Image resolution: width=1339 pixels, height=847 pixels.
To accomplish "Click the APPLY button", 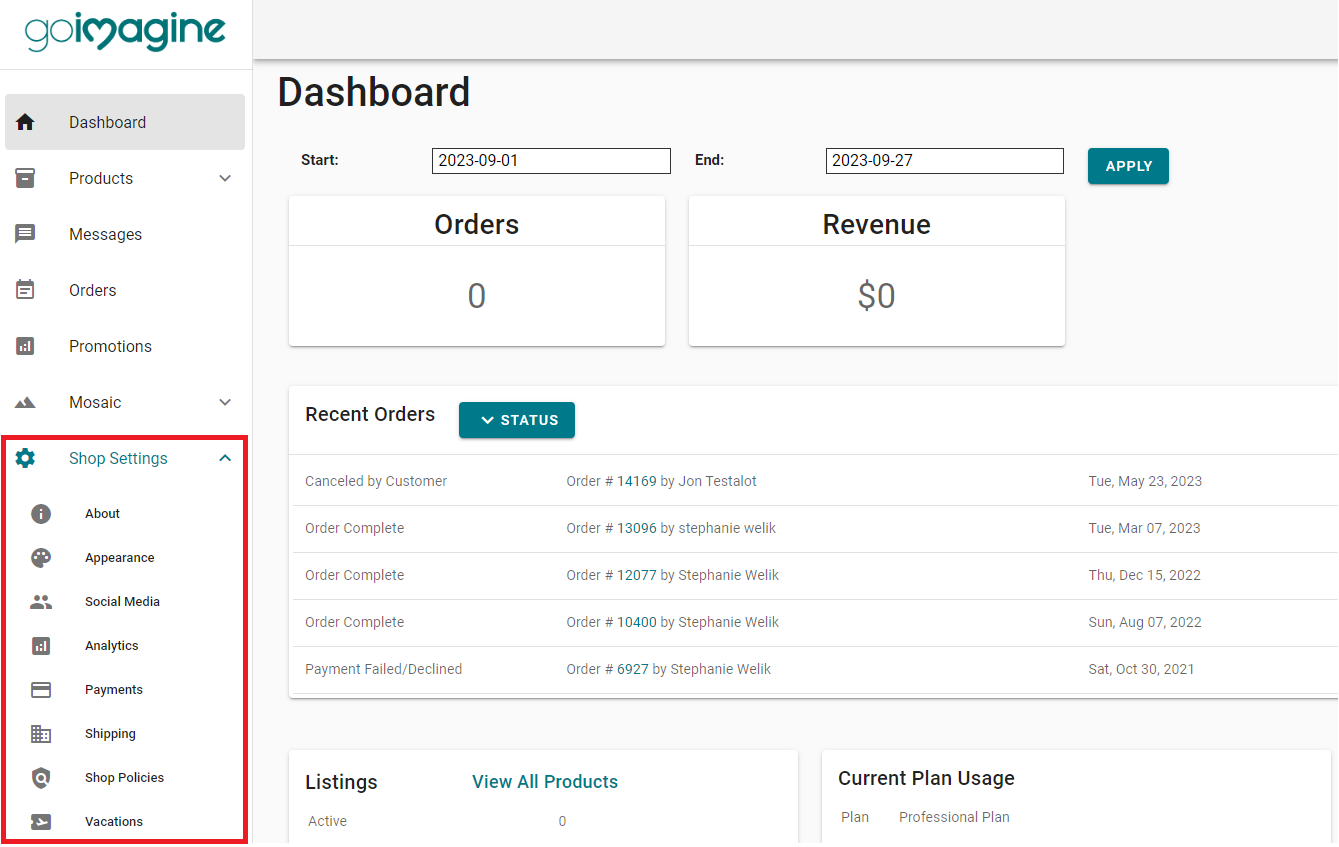I will click(x=1128, y=166).
